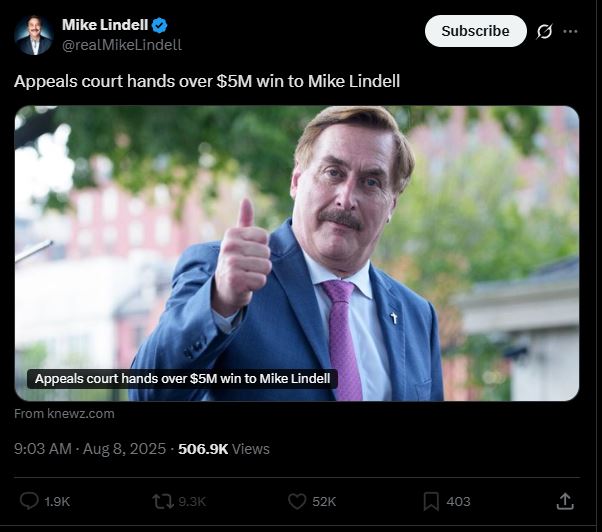Open the three-dot more options menu
The height and width of the screenshot is (532, 602).
tap(570, 31)
